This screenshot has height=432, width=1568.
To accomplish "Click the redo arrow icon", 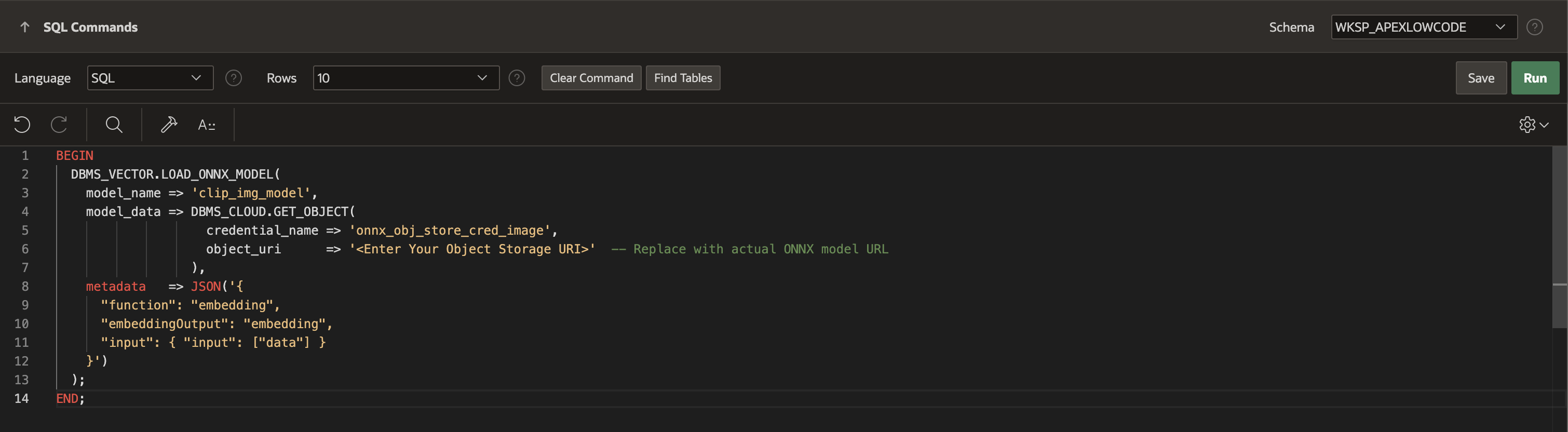I will click(59, 125).
